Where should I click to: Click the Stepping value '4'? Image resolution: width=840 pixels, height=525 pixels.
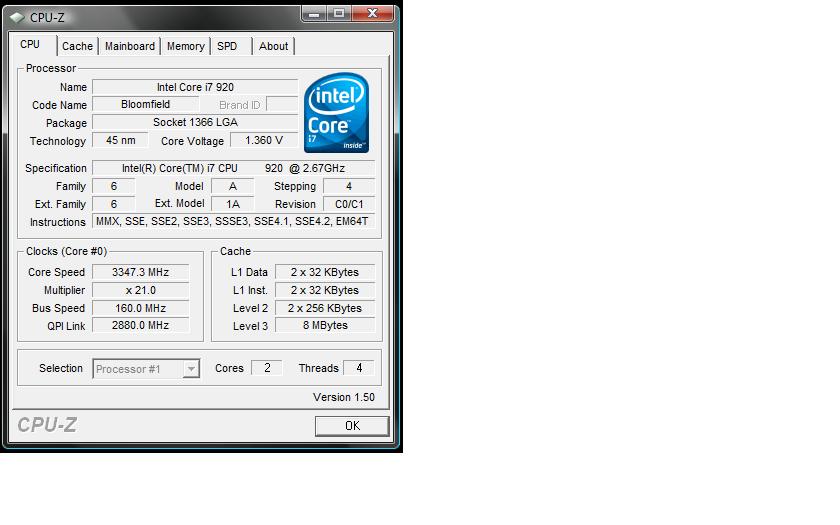tap(349, 186)
